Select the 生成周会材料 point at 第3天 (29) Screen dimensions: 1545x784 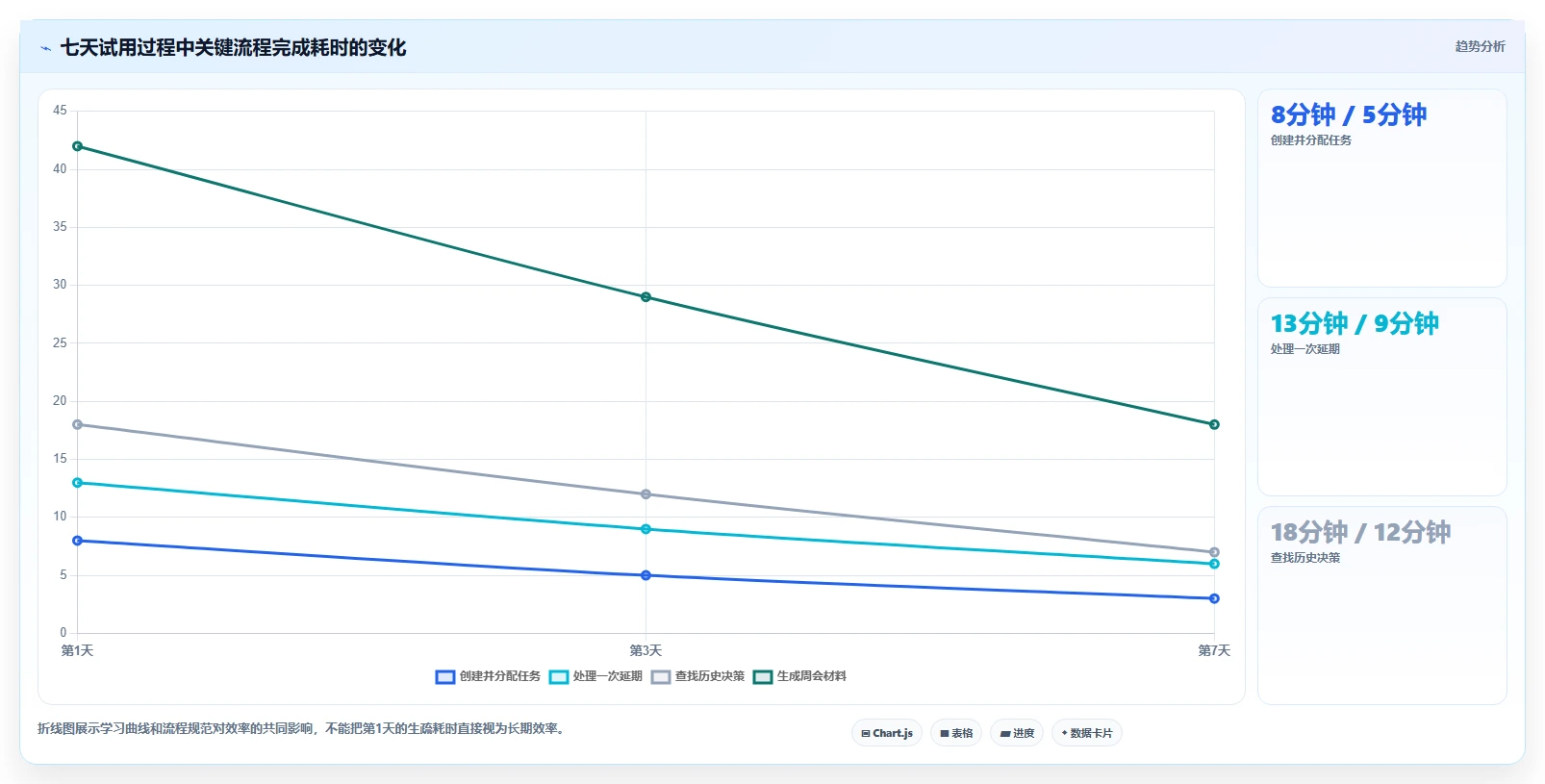(x=646, y=297)
